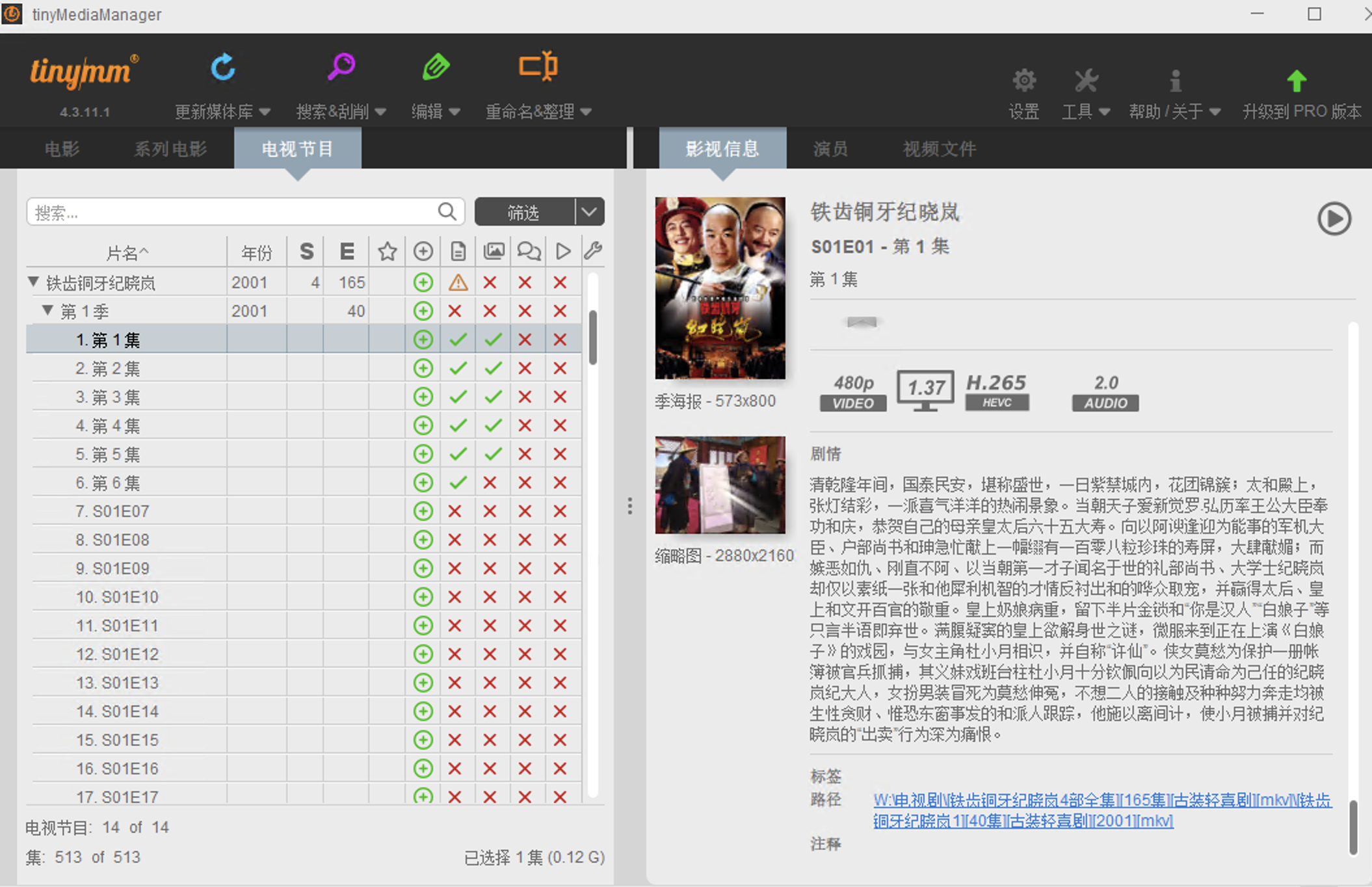Click the season poster thumbnail
The height and width of the screenshot is (887, 1372).
(x=720, y=288)
